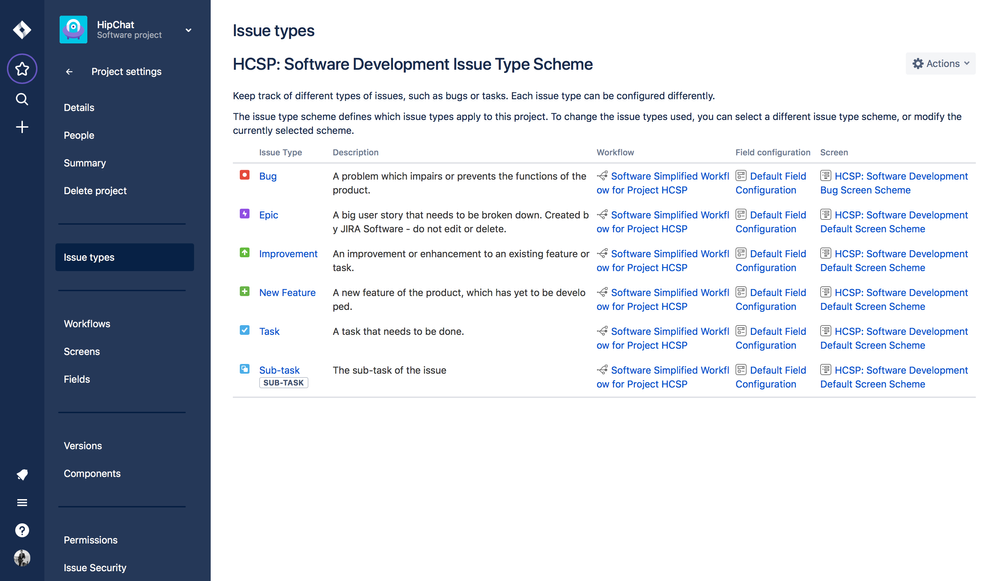Open Versions settings page
Viewport: 998px width, 581px height.
(x=83, y=446)
